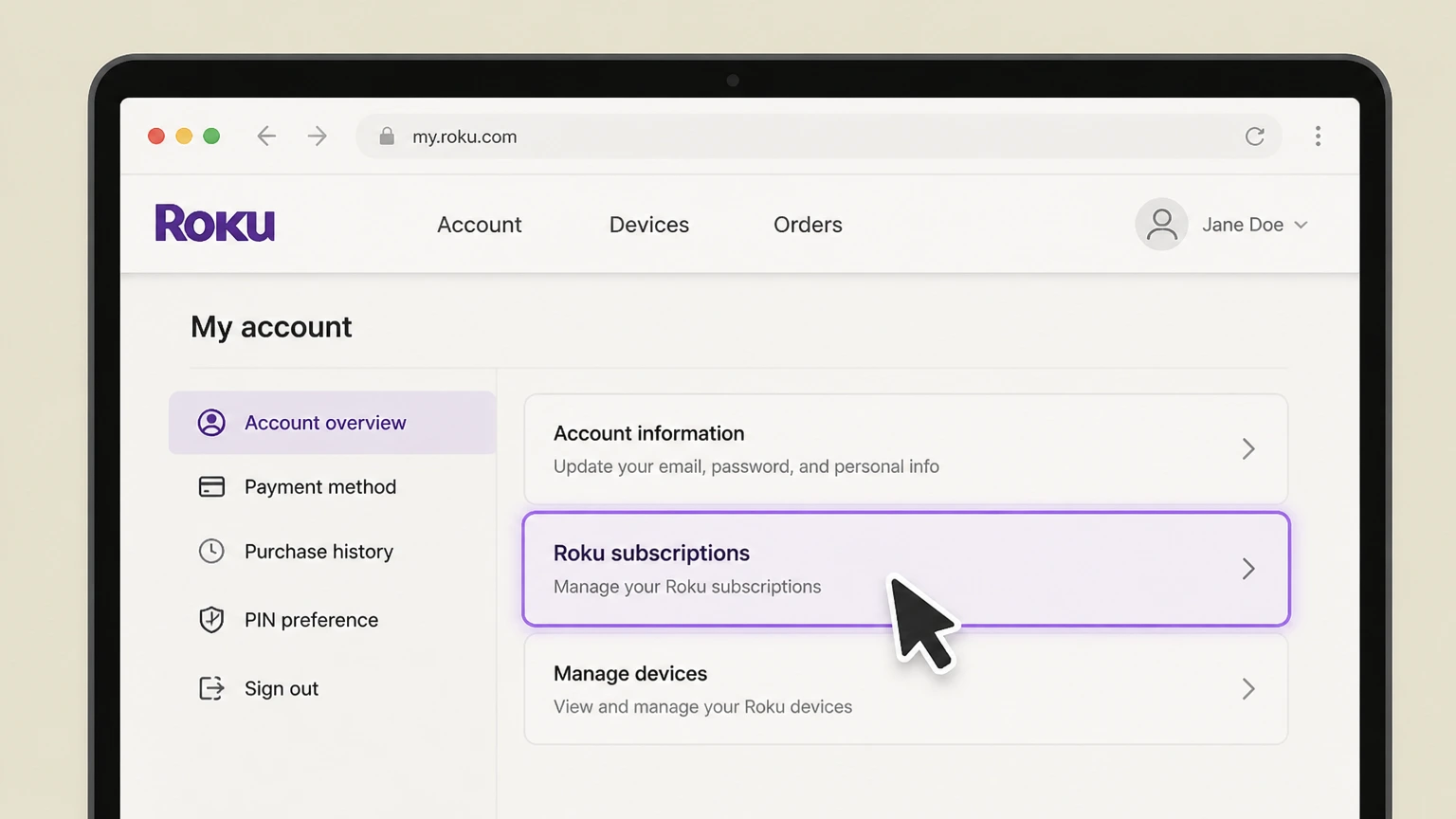Viewport: 1456px width, 819px height.
Task: Open Account information via its chevron
Action: click(x=1248, y=448)
